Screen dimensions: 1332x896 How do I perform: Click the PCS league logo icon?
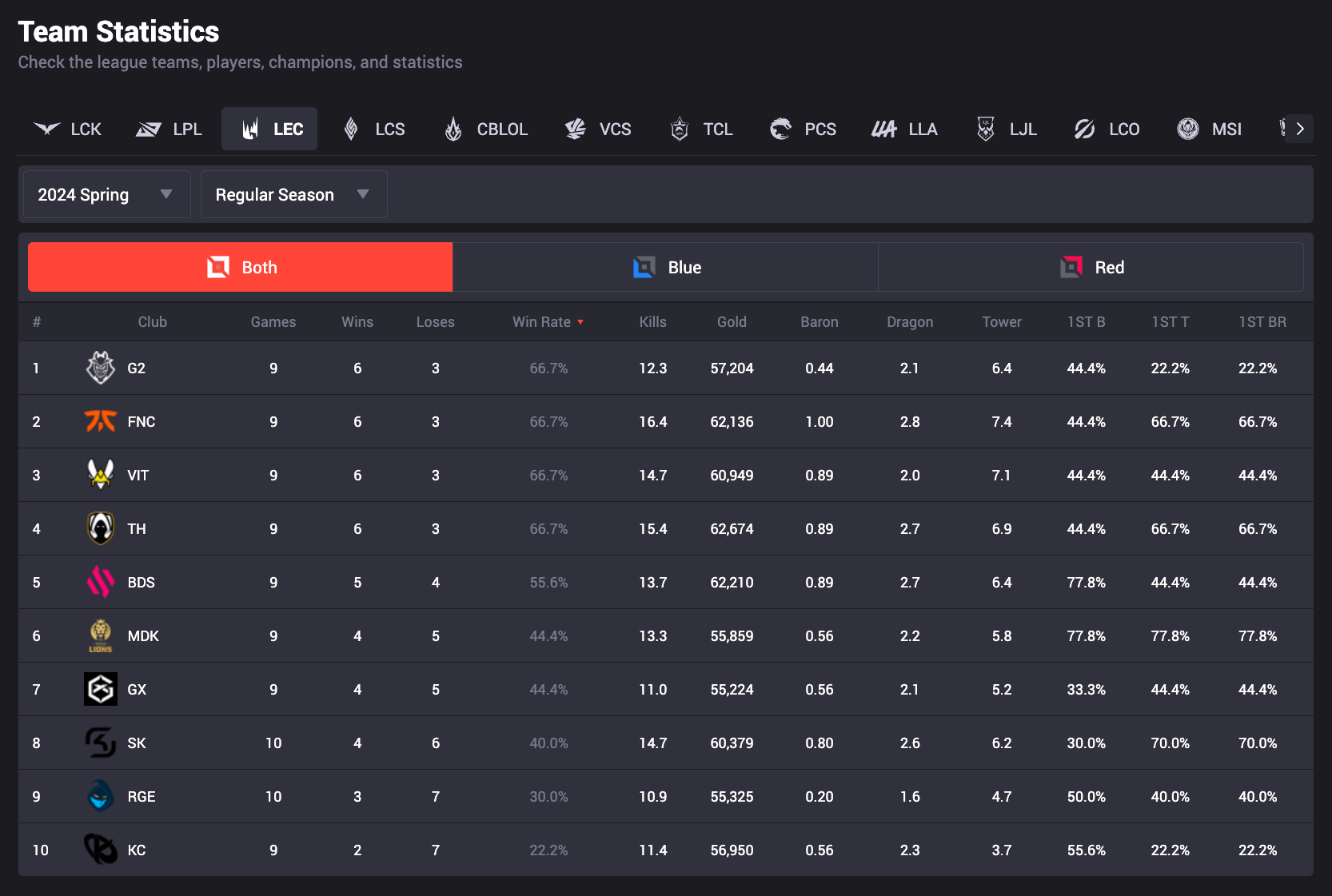[x=780, y=129]
